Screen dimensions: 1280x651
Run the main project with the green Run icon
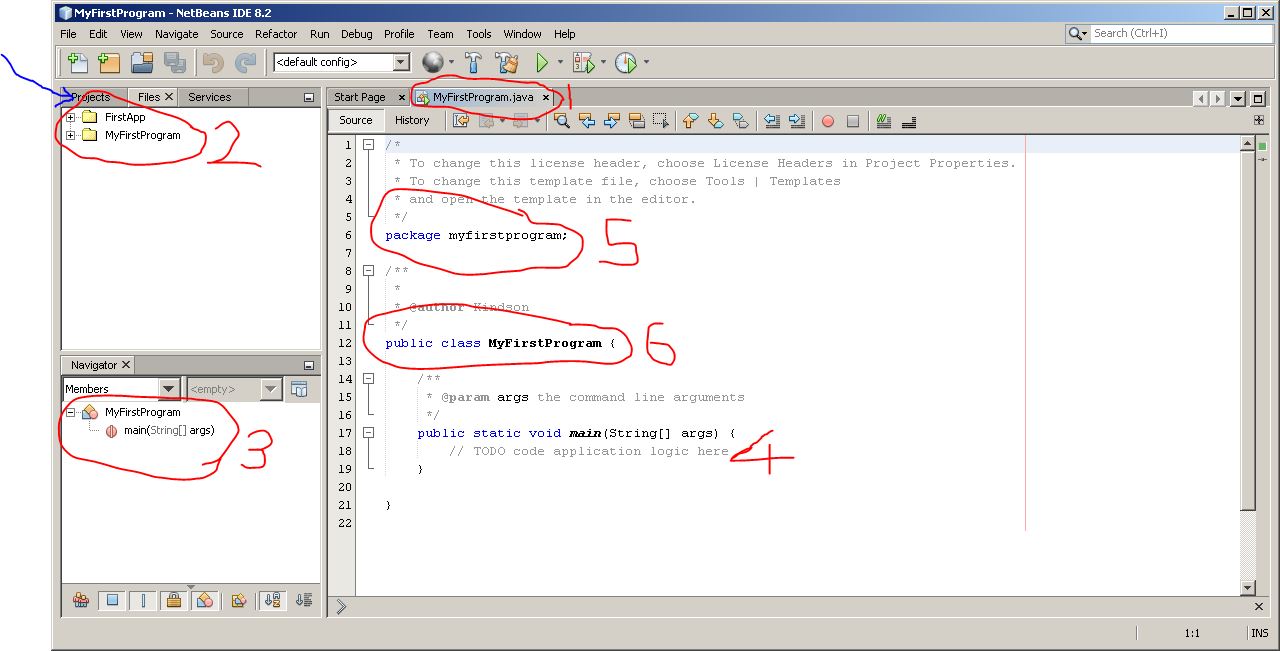[x=543, y=62]
